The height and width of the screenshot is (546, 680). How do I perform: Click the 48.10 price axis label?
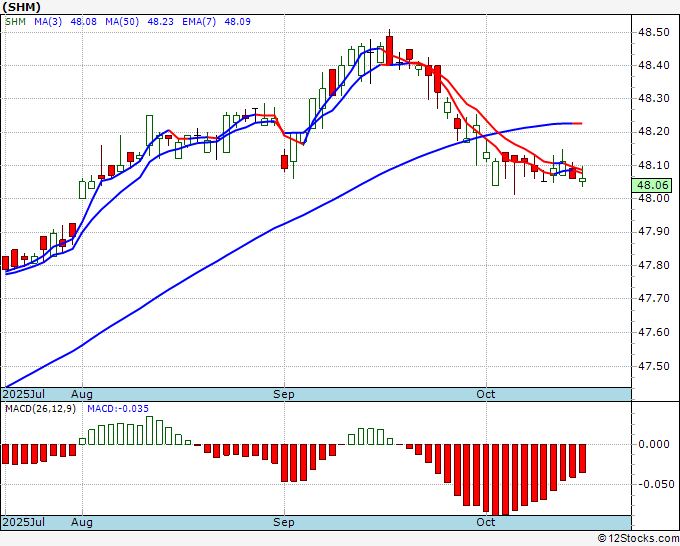[x=654, y=165]
